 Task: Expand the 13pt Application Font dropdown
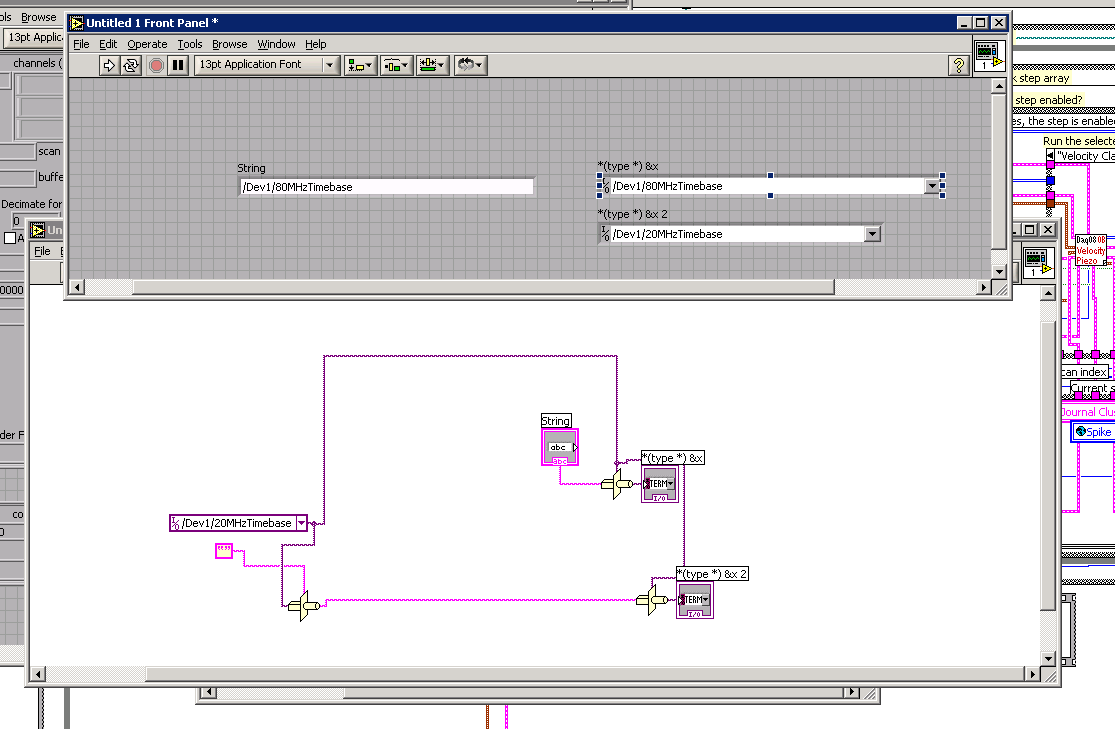[x=330, y=65]
